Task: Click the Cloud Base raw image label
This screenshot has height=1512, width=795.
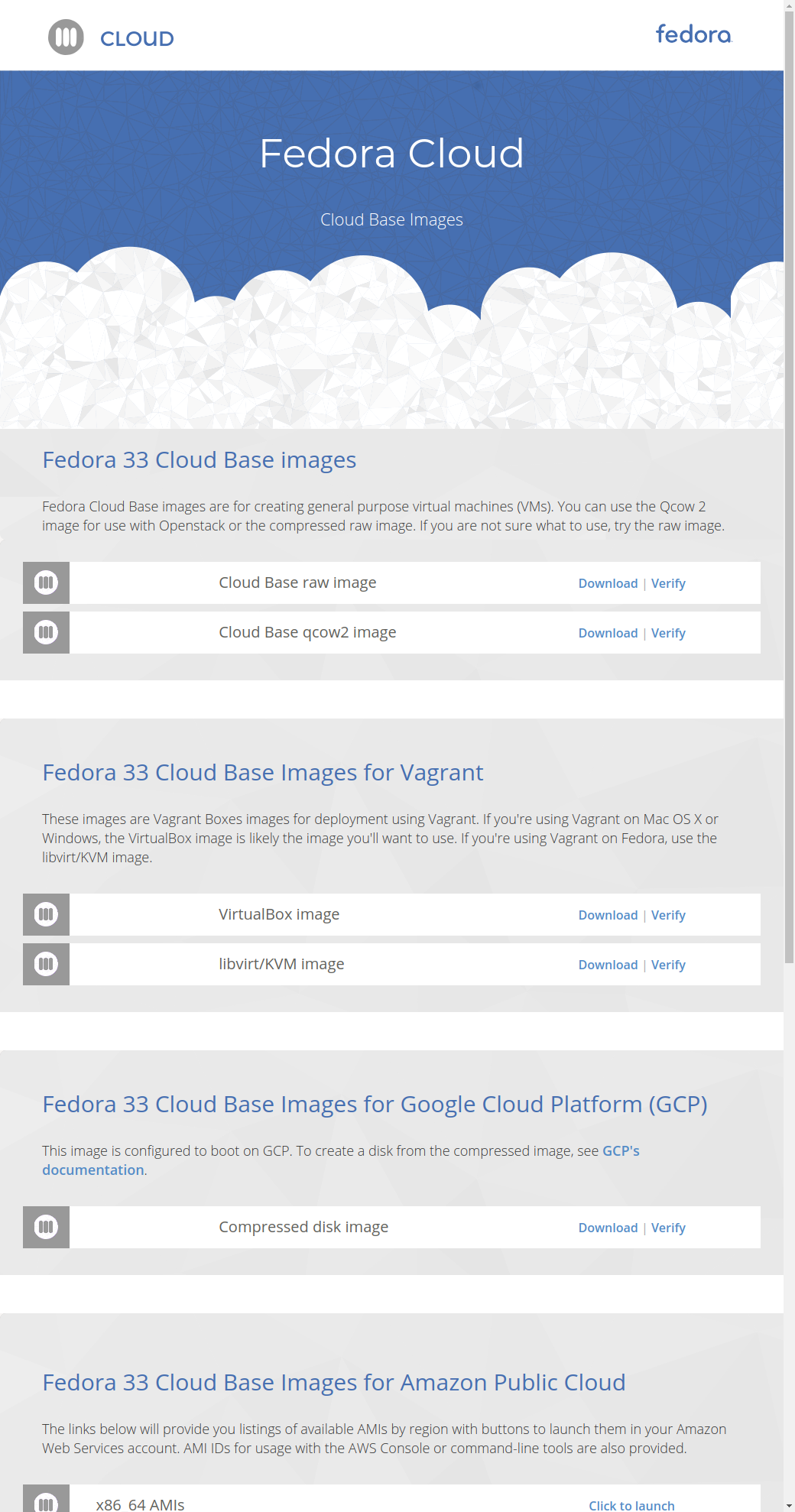Action: [x=297, y=582]
